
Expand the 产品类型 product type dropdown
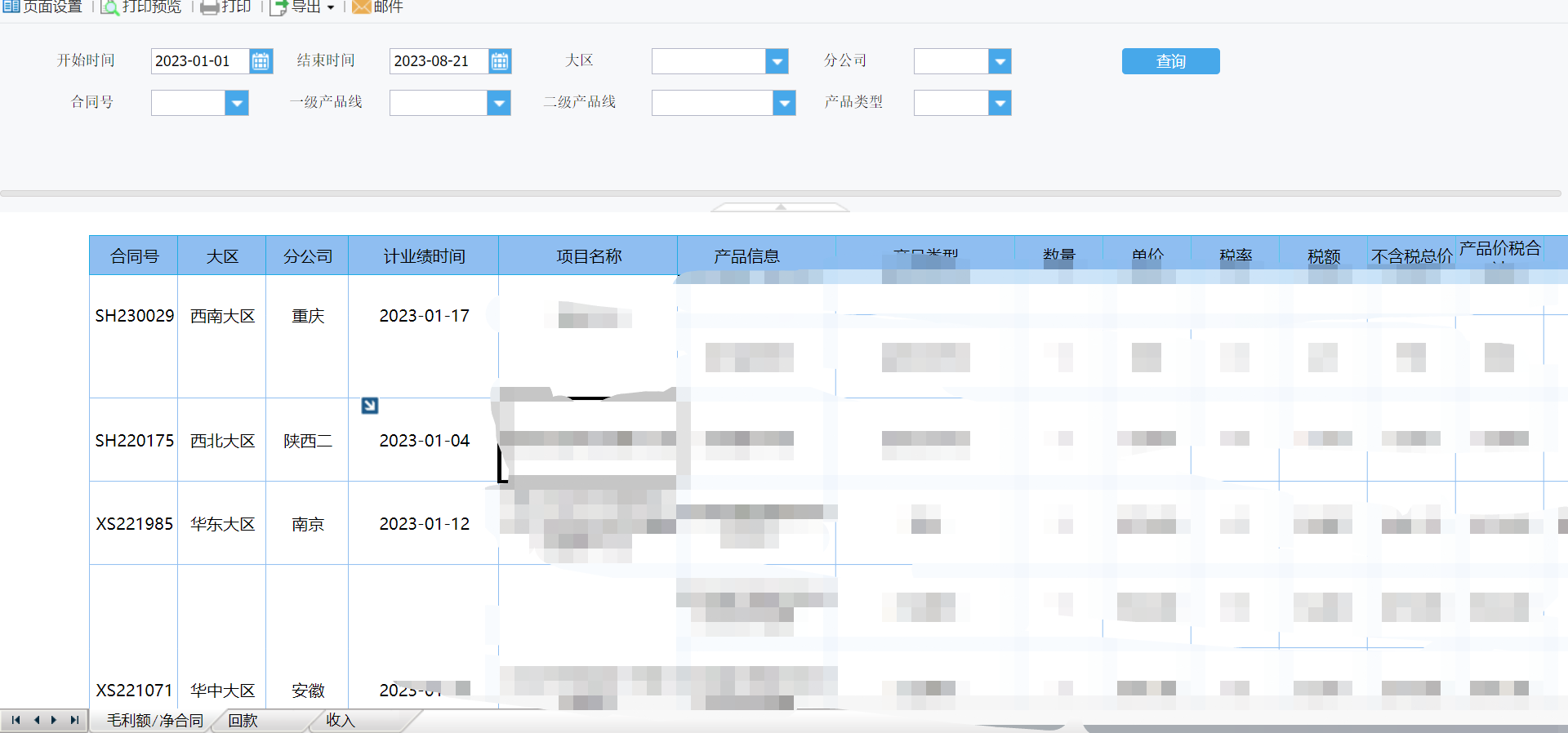click(x=1000, y=103)
